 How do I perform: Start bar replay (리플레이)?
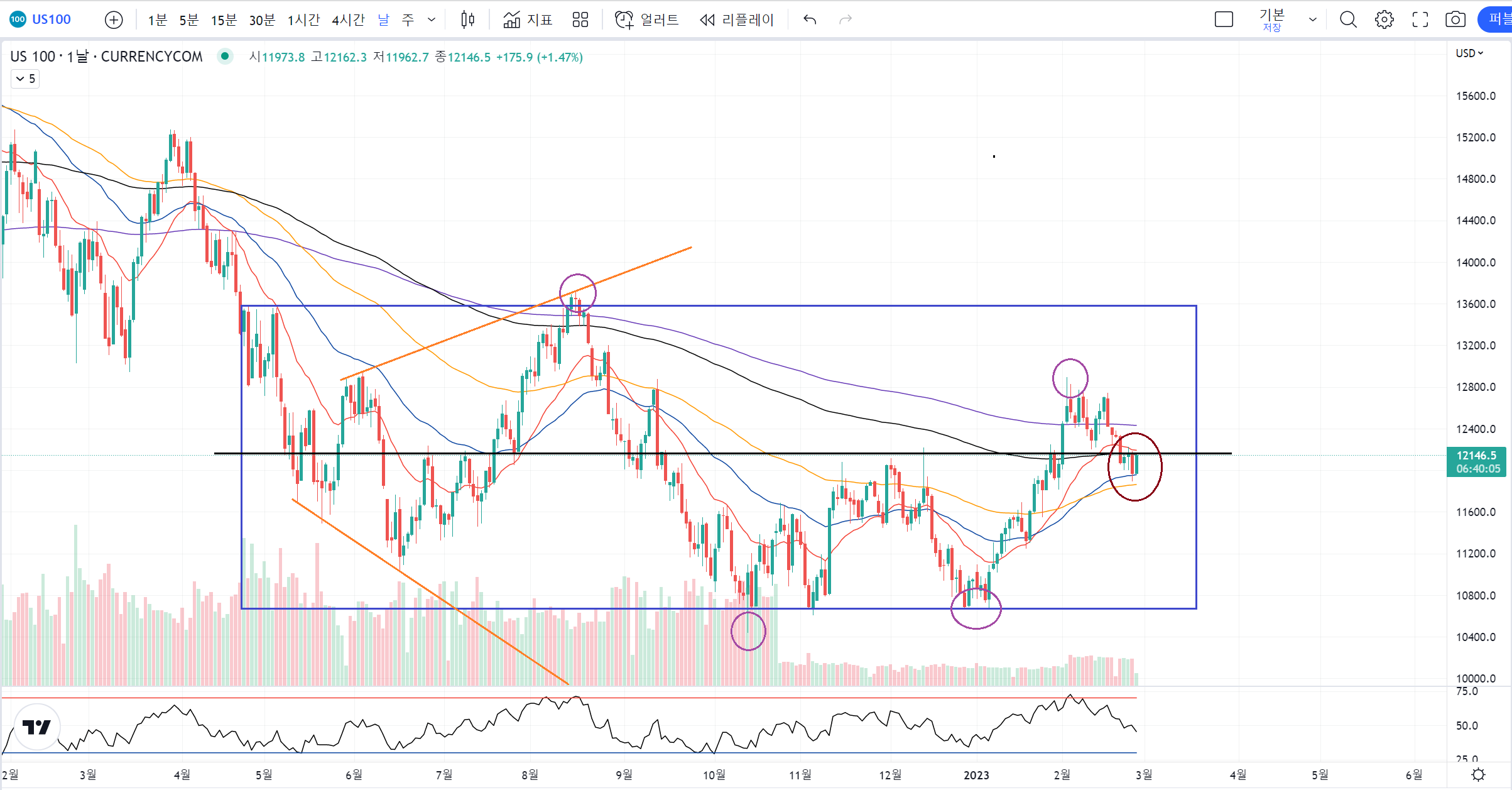point(736,20)
